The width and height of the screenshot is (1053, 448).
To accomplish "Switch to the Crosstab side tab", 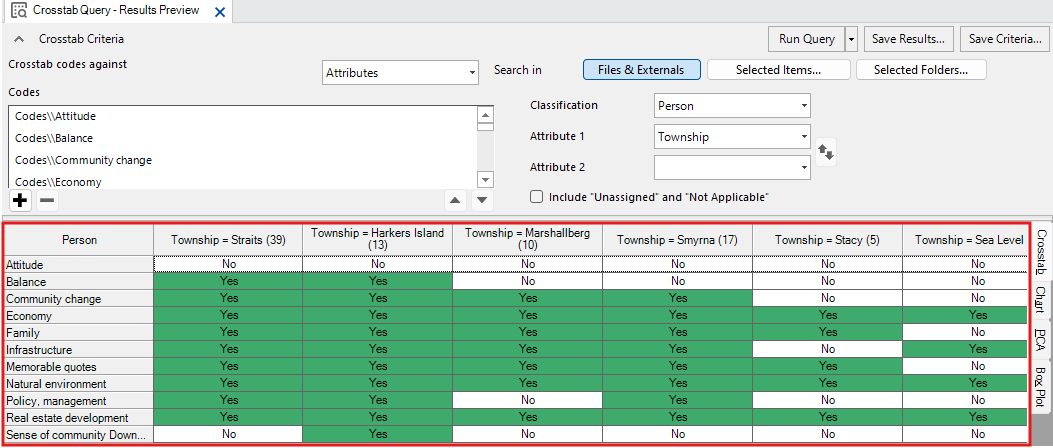I will [x=1040, y=252].
